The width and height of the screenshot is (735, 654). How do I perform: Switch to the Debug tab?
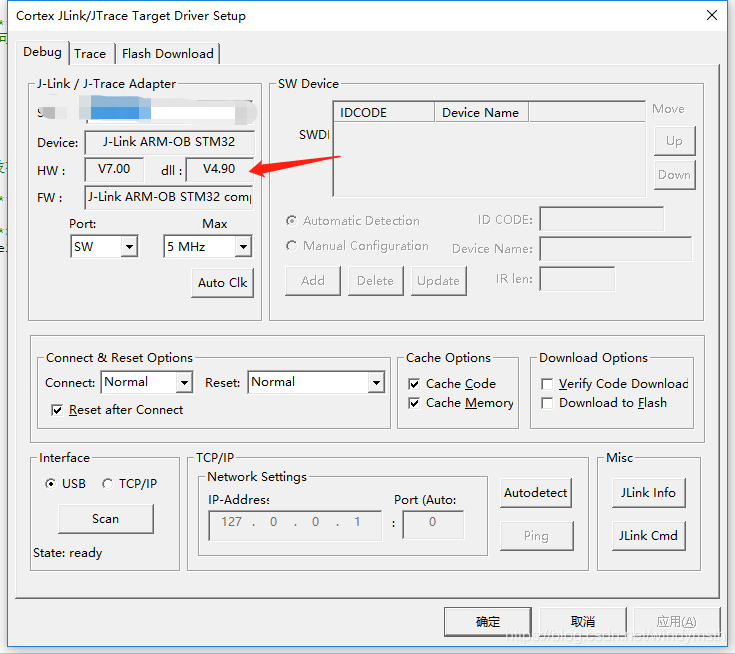pos(42,52)
